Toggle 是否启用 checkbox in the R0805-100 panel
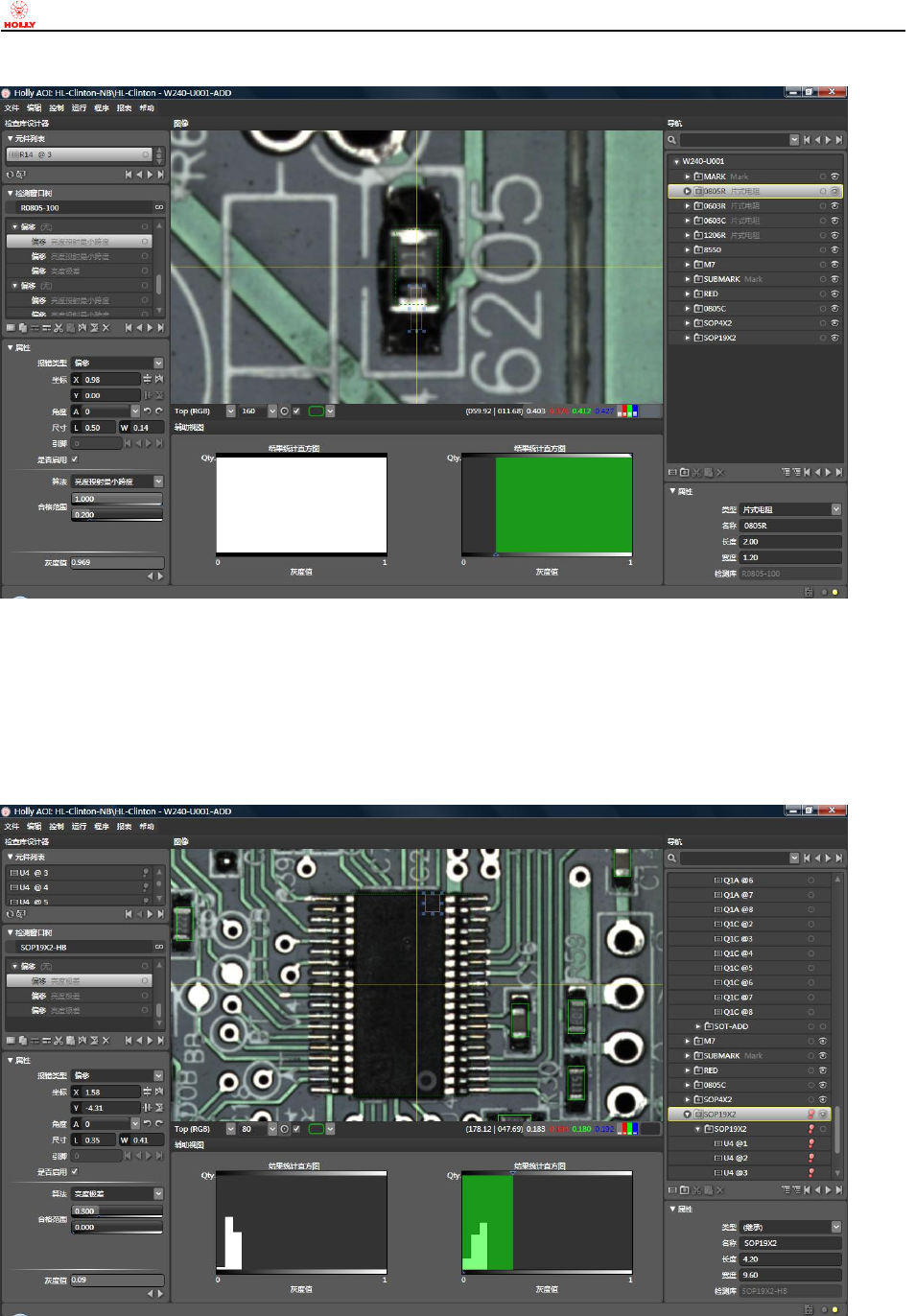Image resolution: width=916 pixels, height=1316 pixels. click(75, 460)
